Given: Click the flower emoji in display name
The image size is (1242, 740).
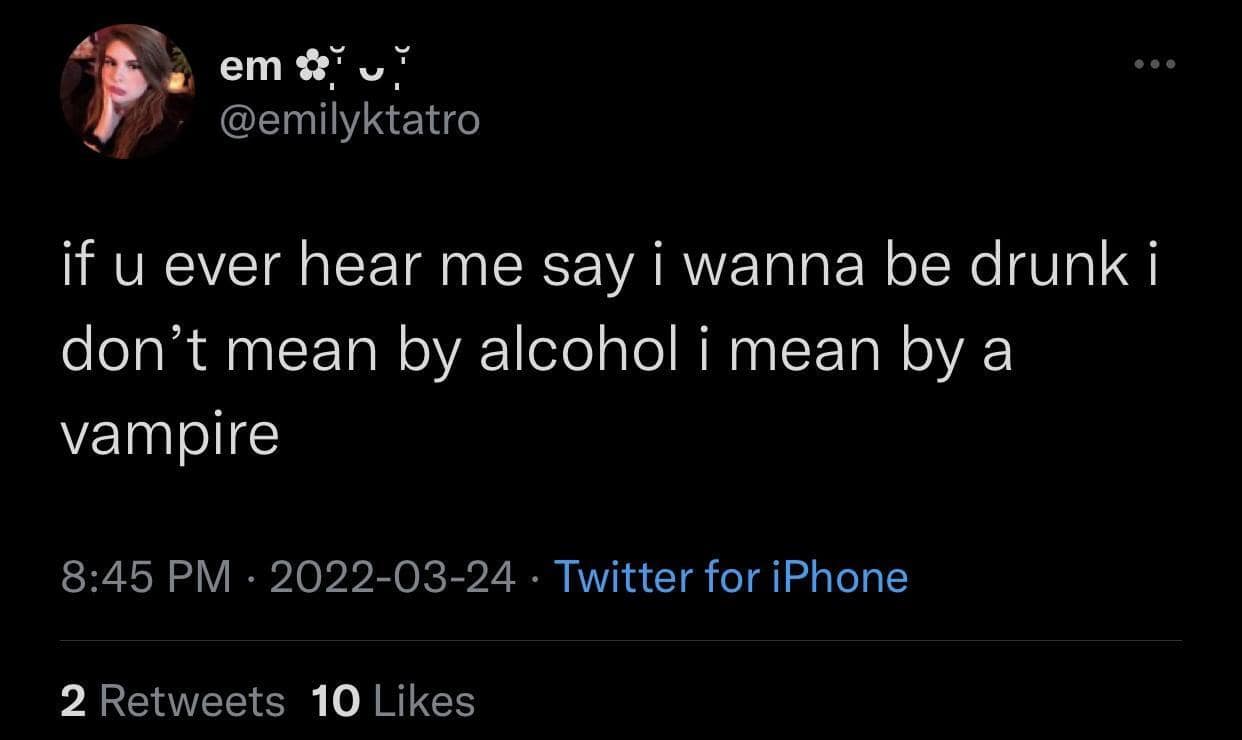Looking at the screenshot, I should coord(307,70).
